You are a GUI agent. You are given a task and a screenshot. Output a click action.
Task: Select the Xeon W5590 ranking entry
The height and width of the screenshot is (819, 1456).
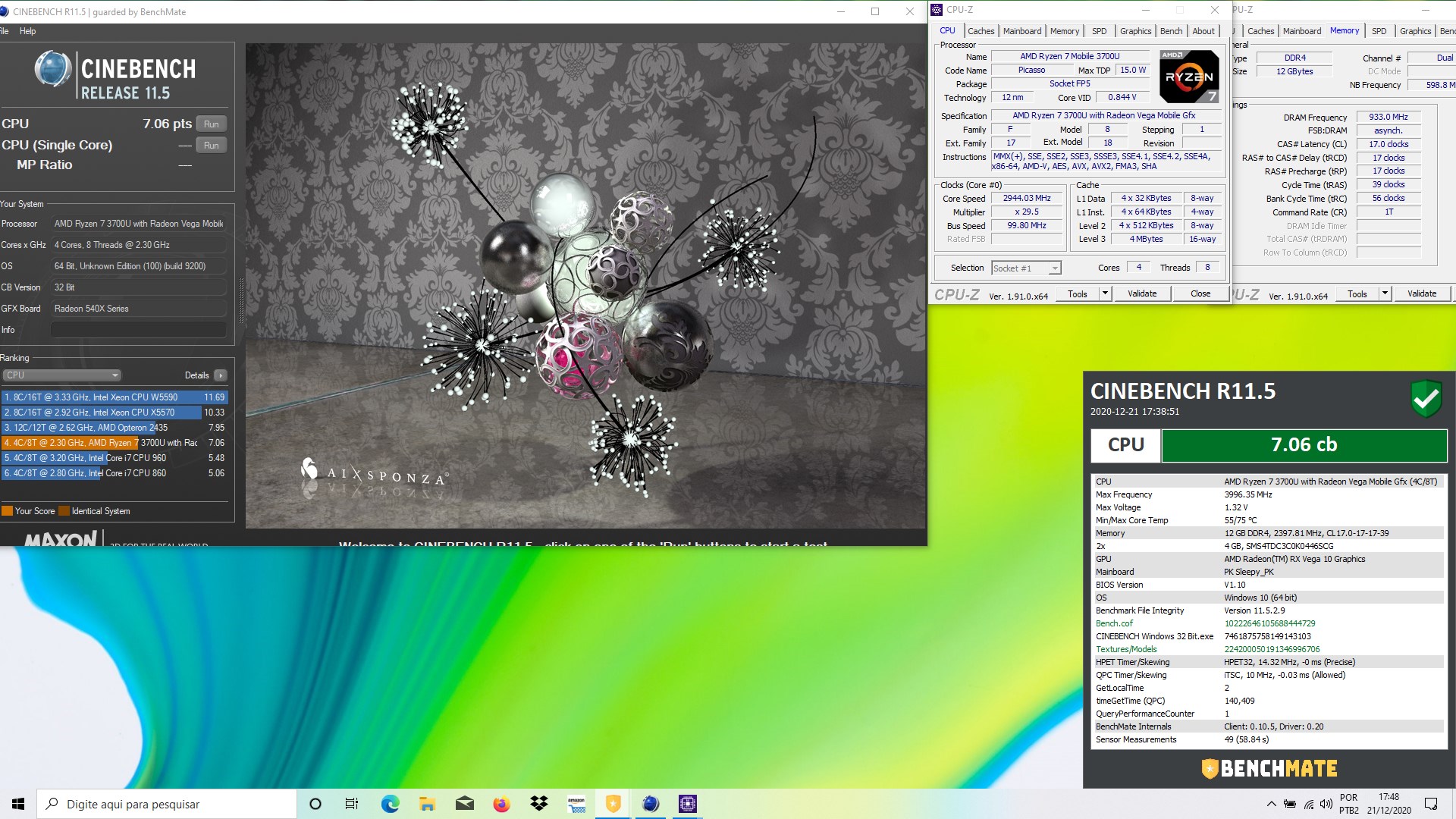[x=115, y=397]
